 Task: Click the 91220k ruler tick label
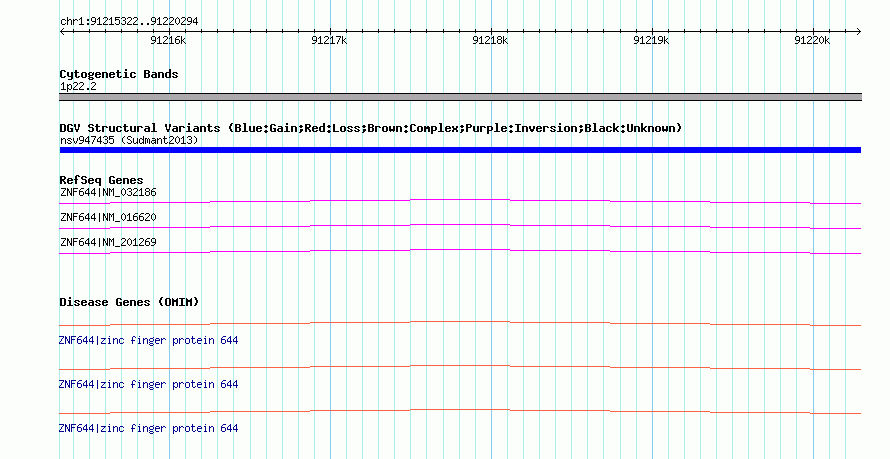coord(812,40)
